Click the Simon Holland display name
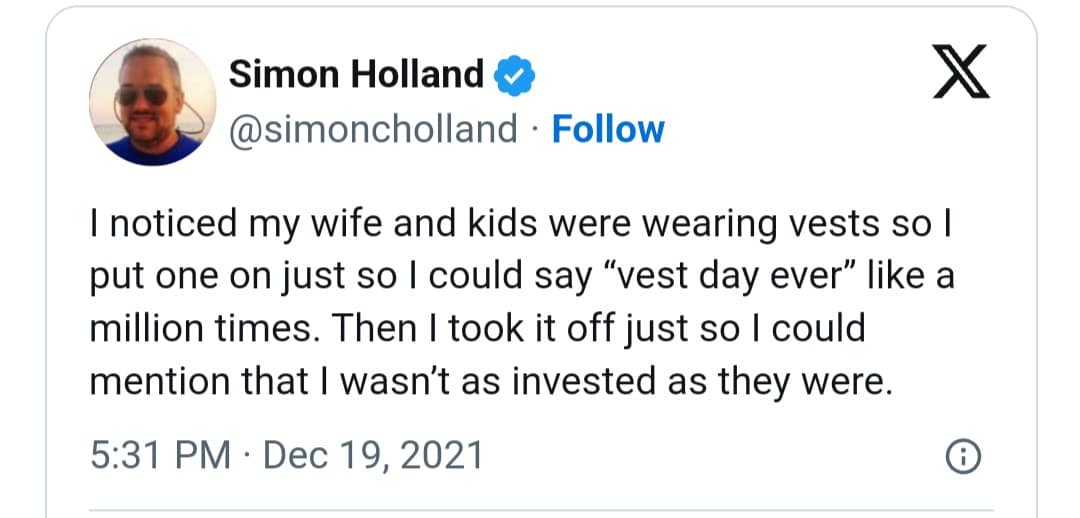The height and width of the screenshot is (518, 1080). [356, 74]
